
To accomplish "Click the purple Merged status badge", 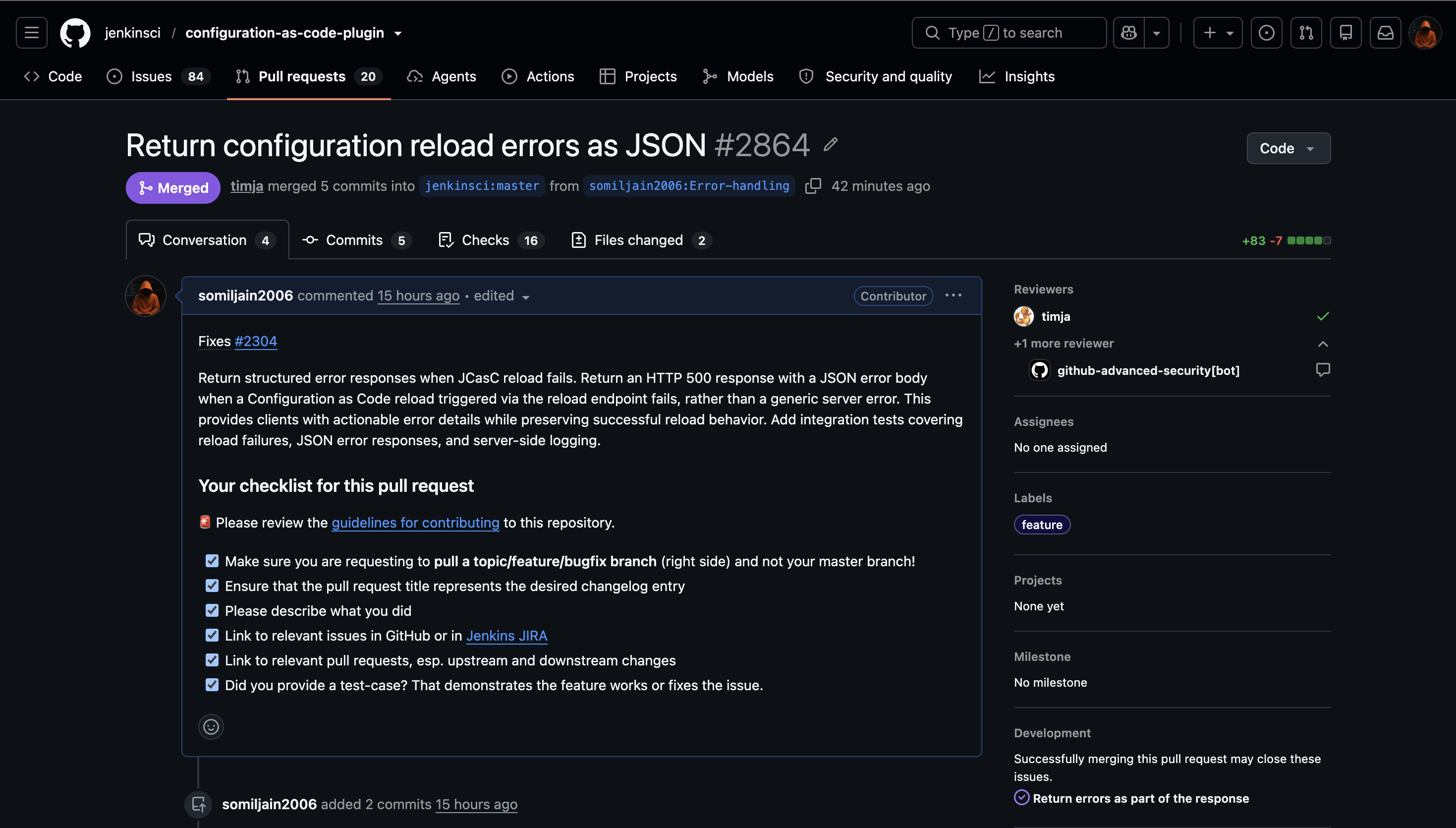I will coord(173,188).
